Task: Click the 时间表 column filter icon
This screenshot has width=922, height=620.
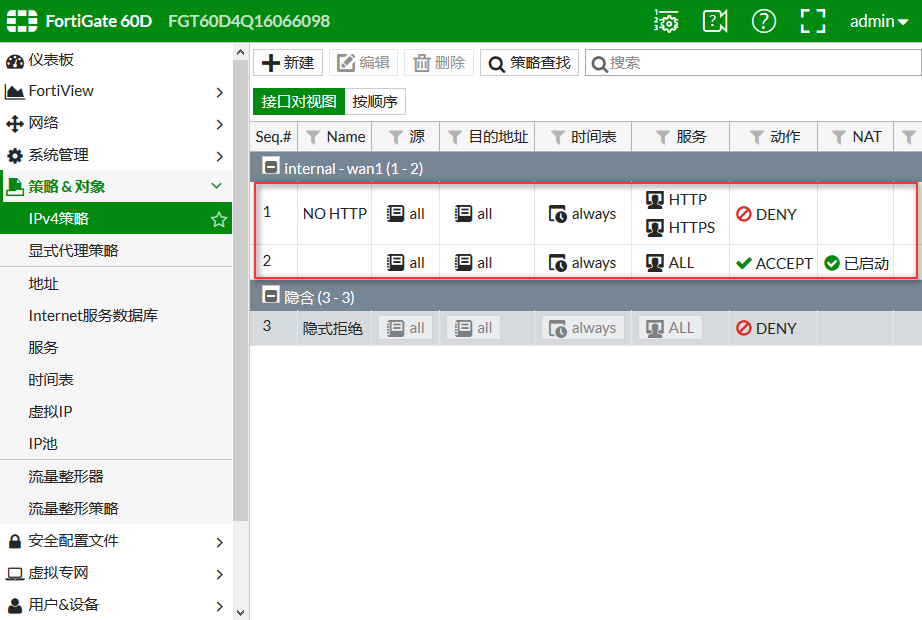Action: (557, 138)
